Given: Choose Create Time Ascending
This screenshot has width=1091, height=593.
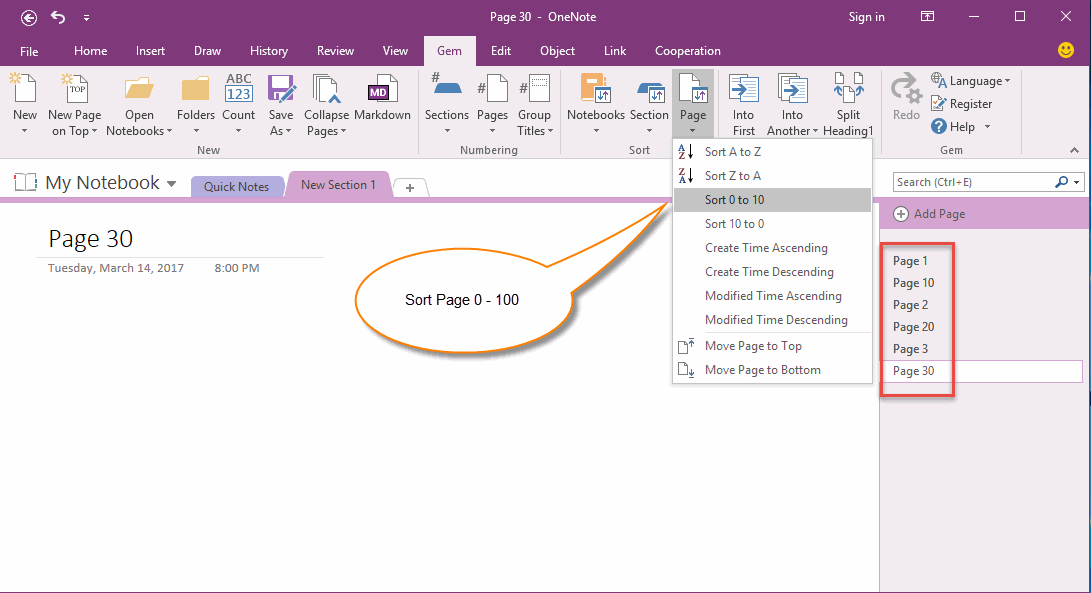Looking at the screenshot, I should coord(772,248).
